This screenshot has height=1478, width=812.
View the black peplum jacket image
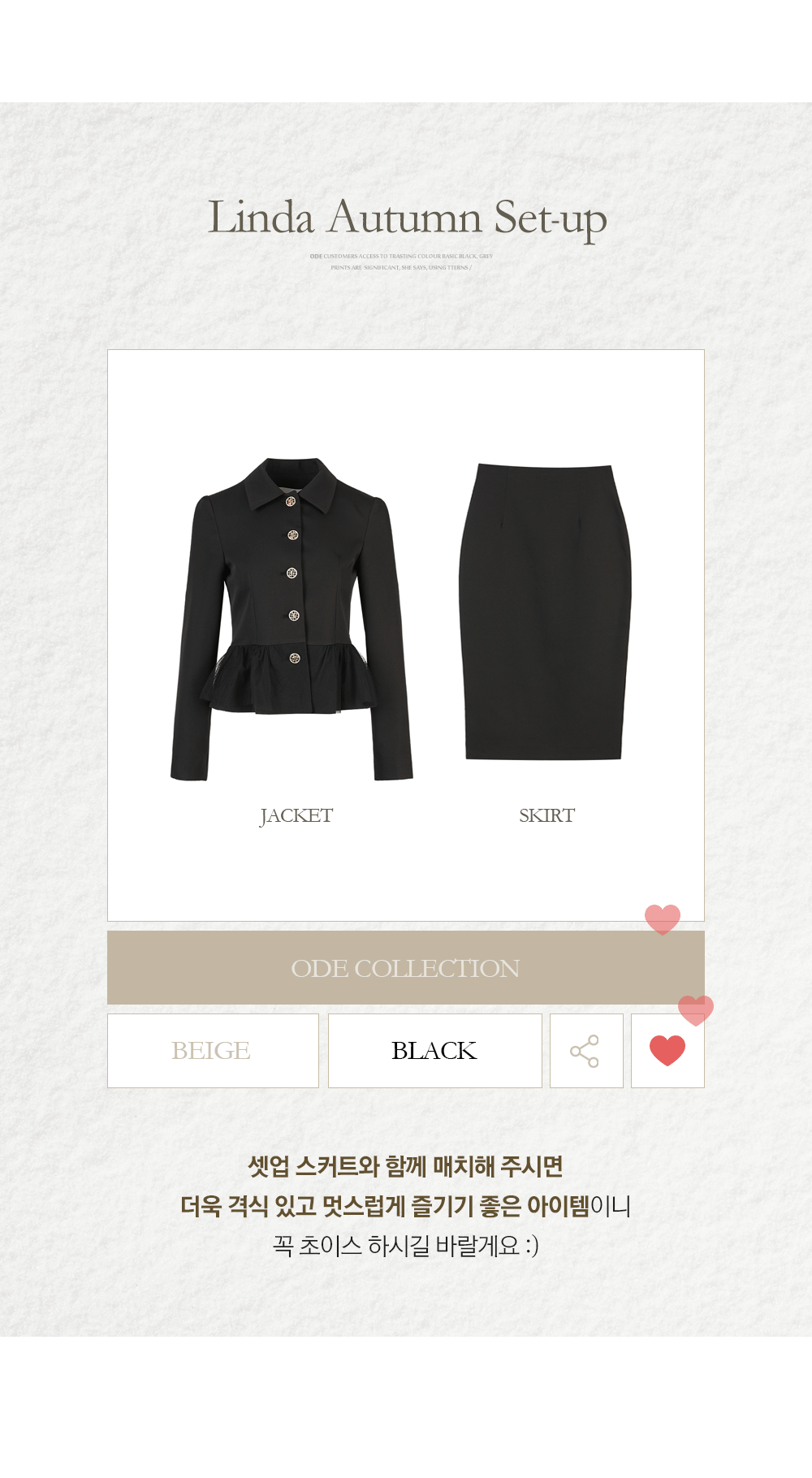click(x=292, y=620)
